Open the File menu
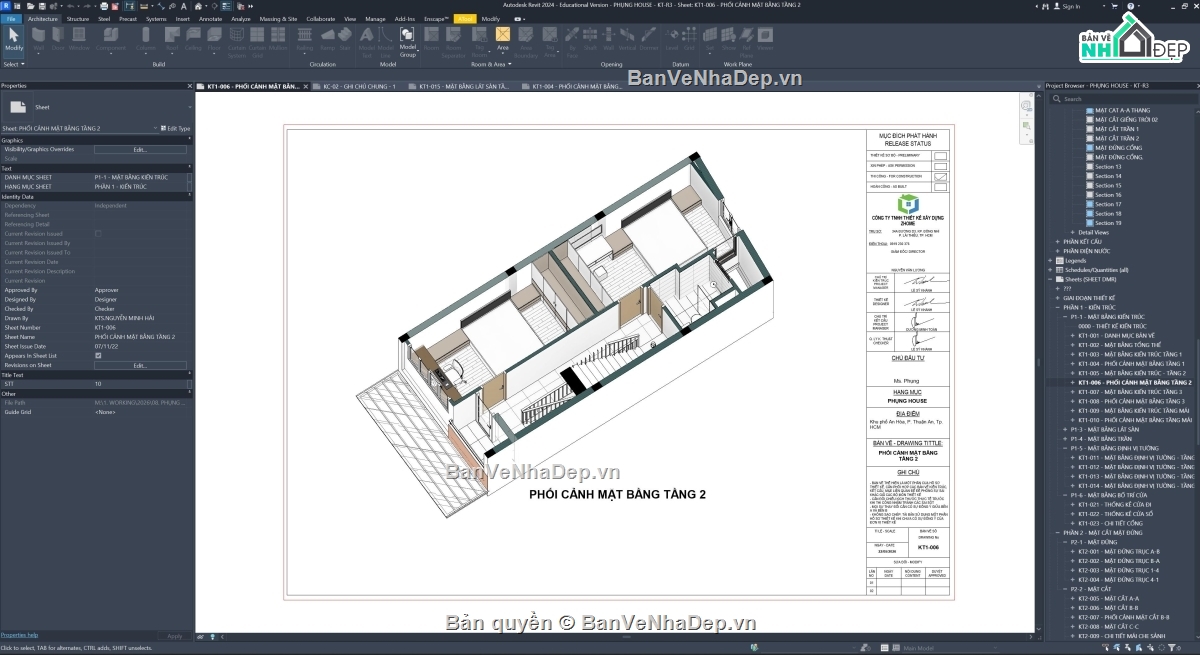The width and height of the screenshot is (1200, 655). coord(11,18)
